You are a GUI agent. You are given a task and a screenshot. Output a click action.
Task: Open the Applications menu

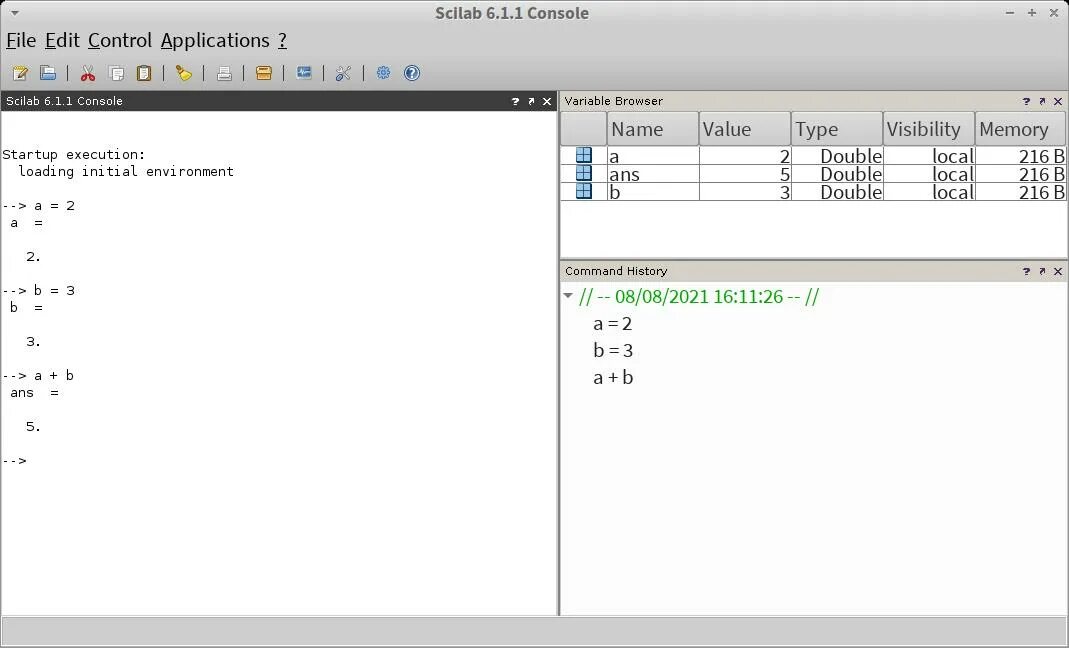[x=215, y=40]
